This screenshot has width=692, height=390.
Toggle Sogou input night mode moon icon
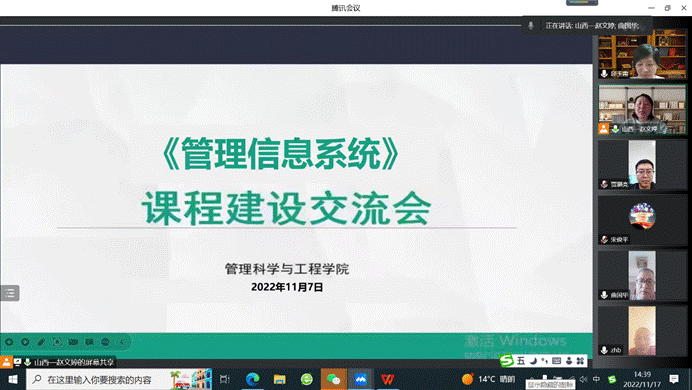(533, 361)
